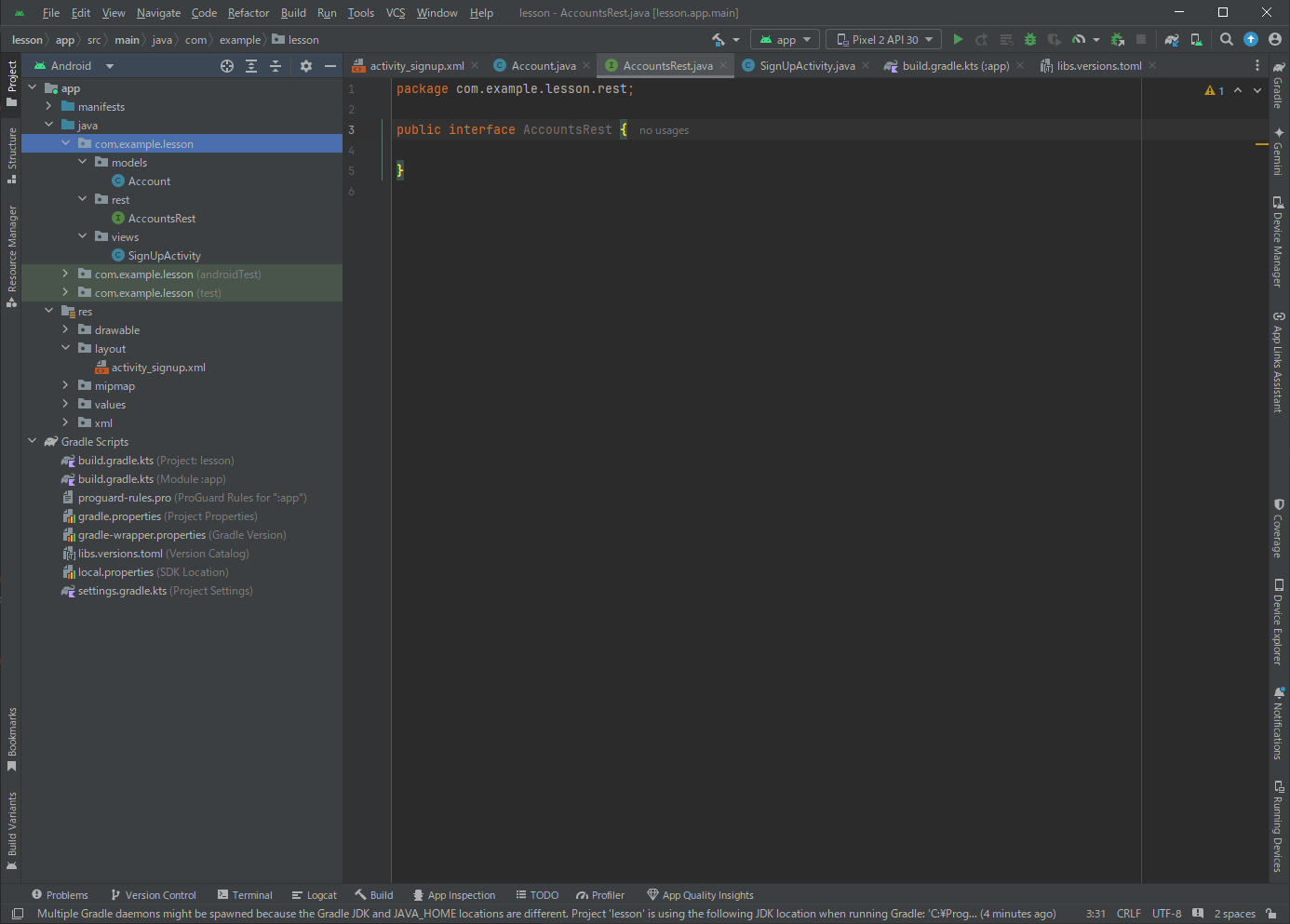Toggle the Gemini side panel
This screenshot has width=1290, height=924.
pos(1279,152)
